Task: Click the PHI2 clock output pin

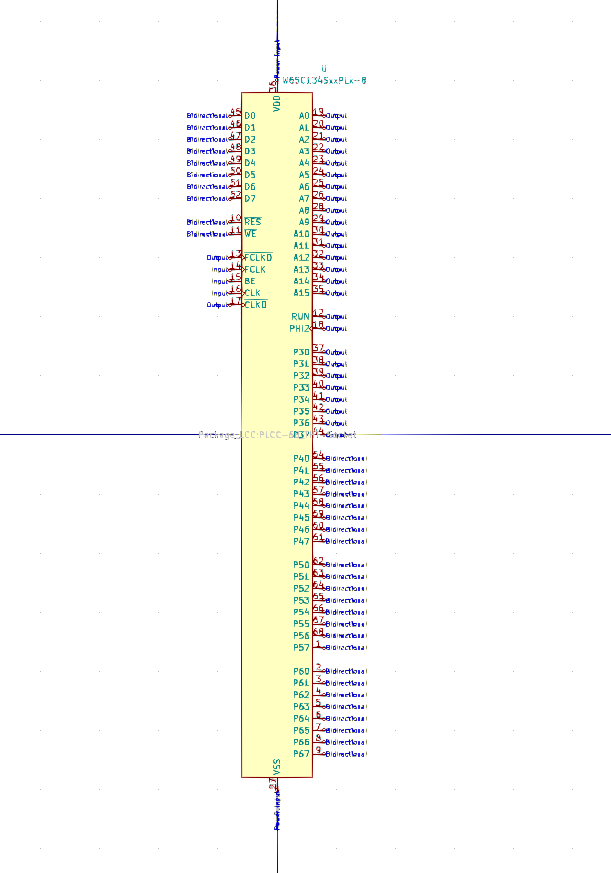Action: (x=300, y=328)
